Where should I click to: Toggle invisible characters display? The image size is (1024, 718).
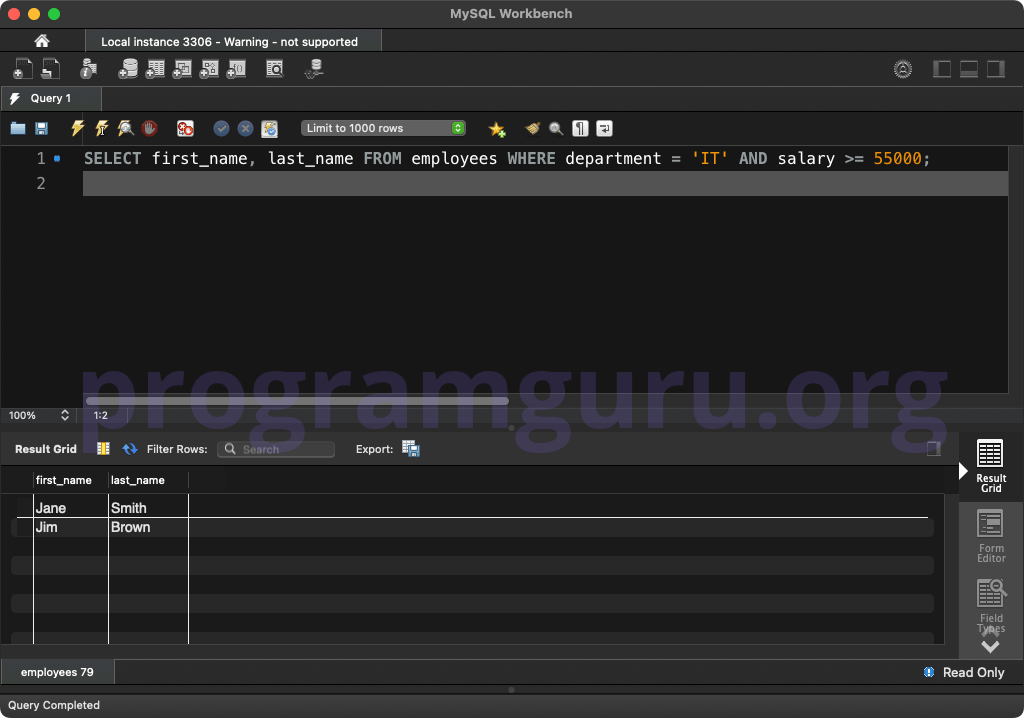click(x=580, y=128)
